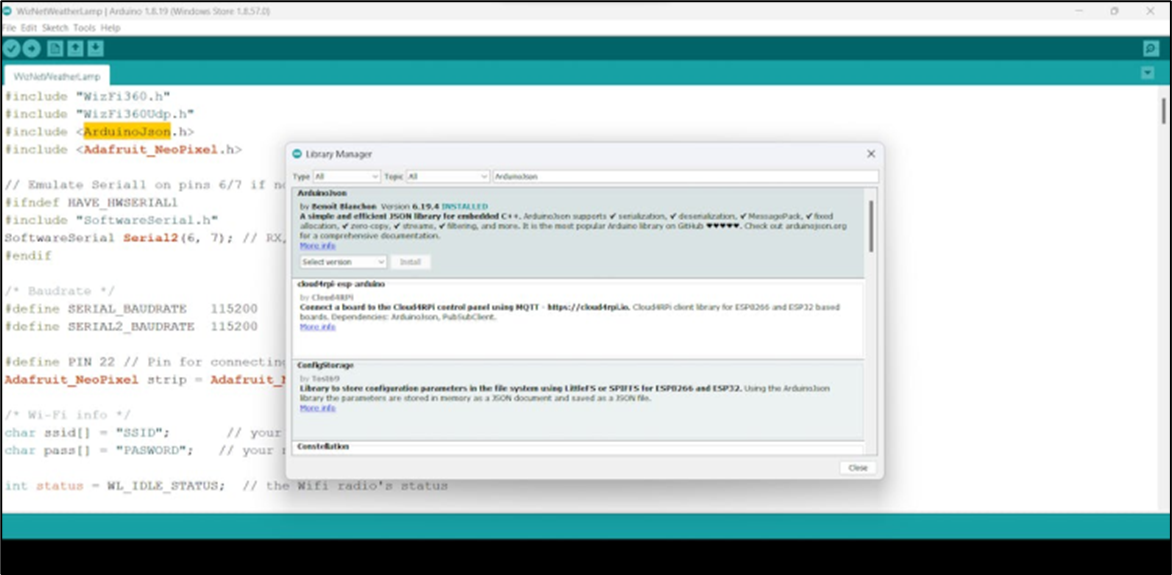Click the char ssid[] code line
The image size is (1172, 575).
(87, 433)
